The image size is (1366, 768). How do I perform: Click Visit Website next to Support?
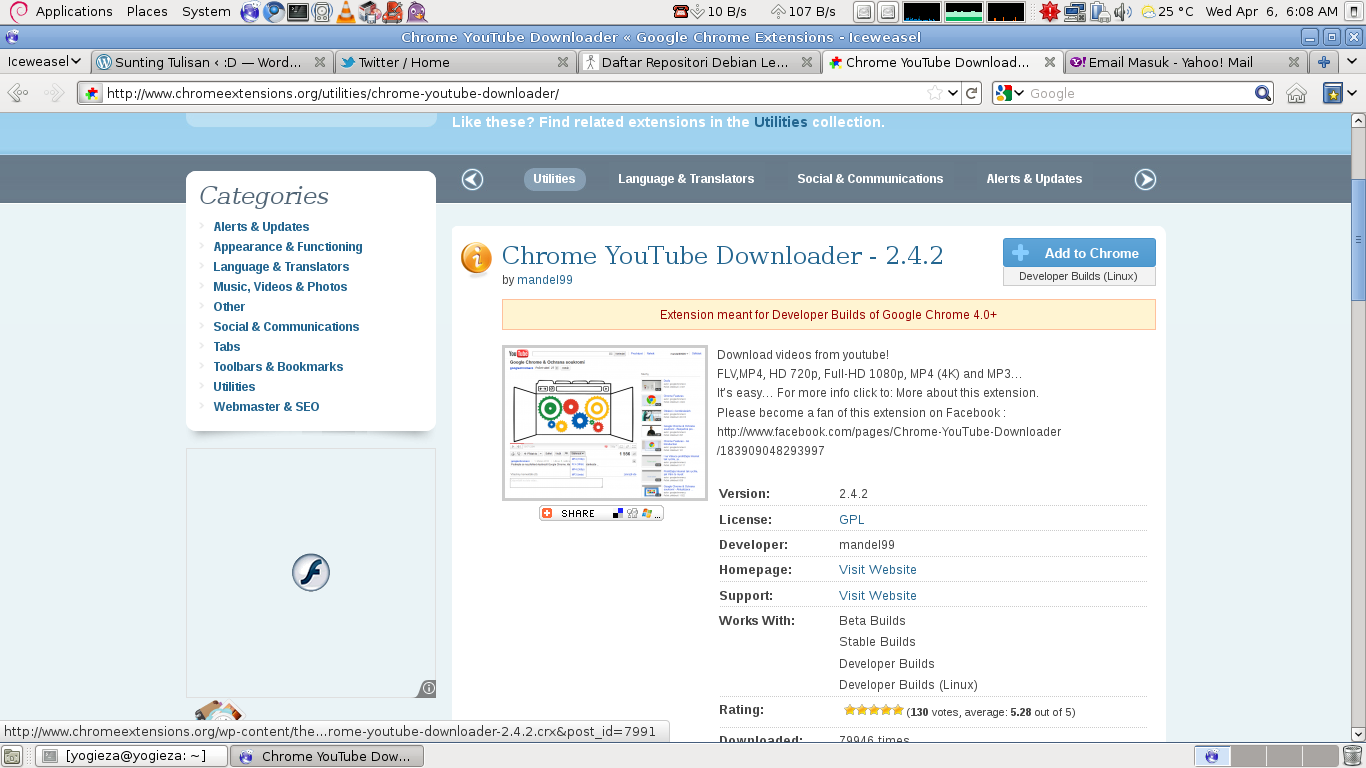coord(878,596)
